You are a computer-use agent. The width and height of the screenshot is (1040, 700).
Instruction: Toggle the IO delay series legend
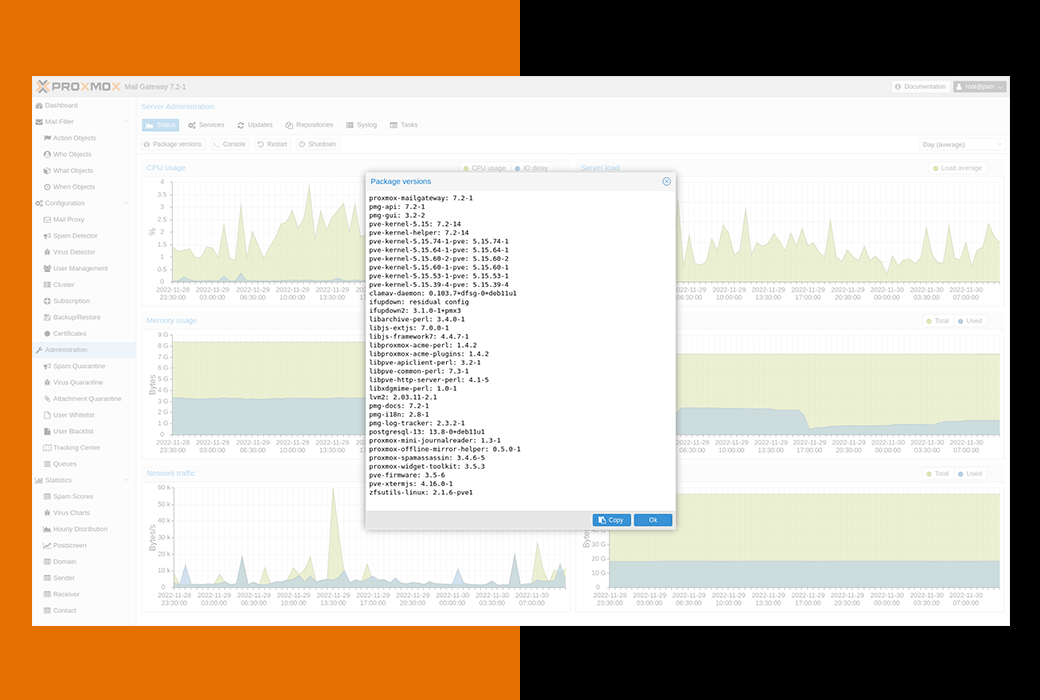(x=532, y=168)
